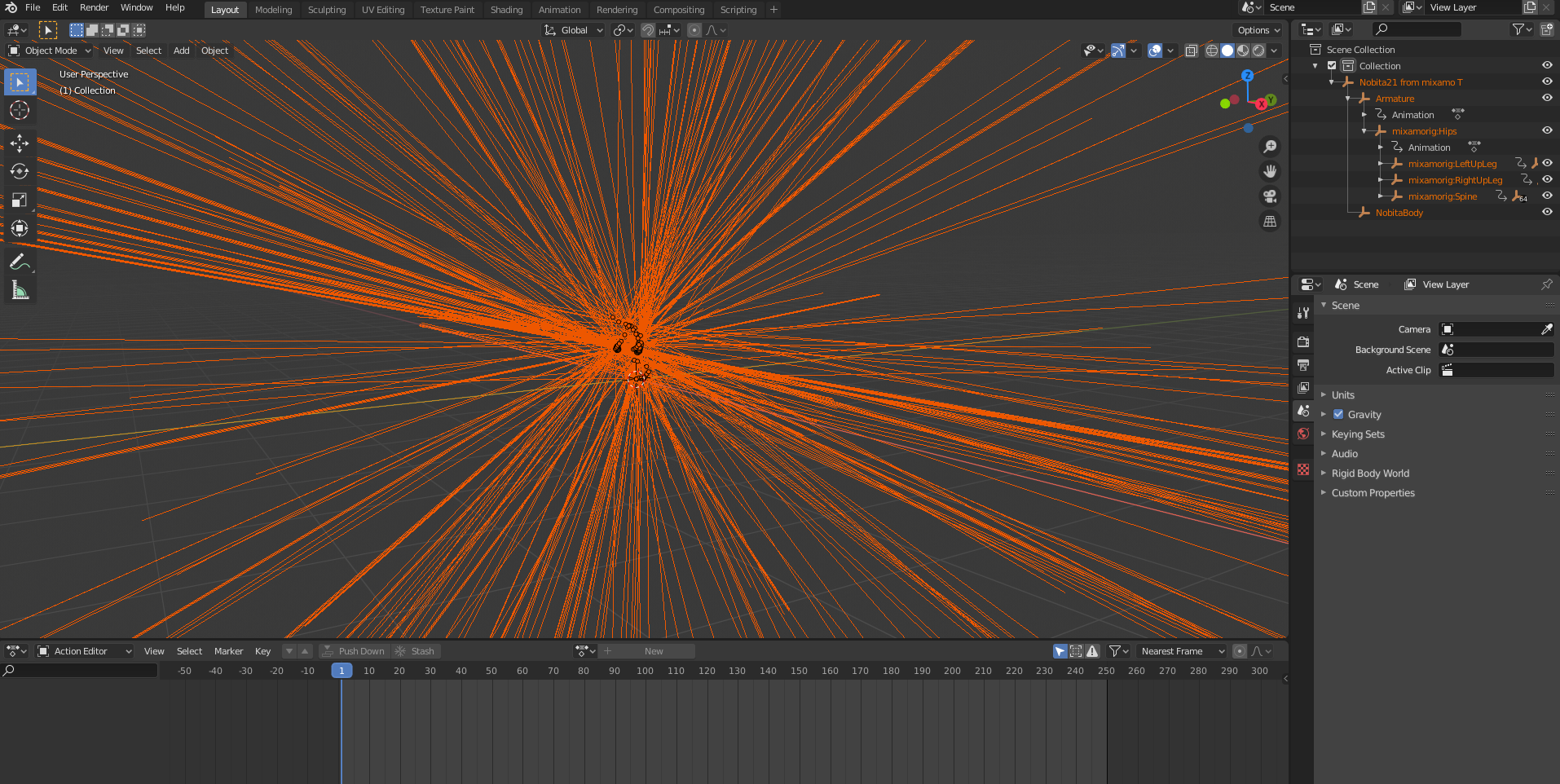The width and height of the screenshot is (1560, 784).
Task: Toggle the Gravity checkbox
Action: click(x=1337, y=414)
